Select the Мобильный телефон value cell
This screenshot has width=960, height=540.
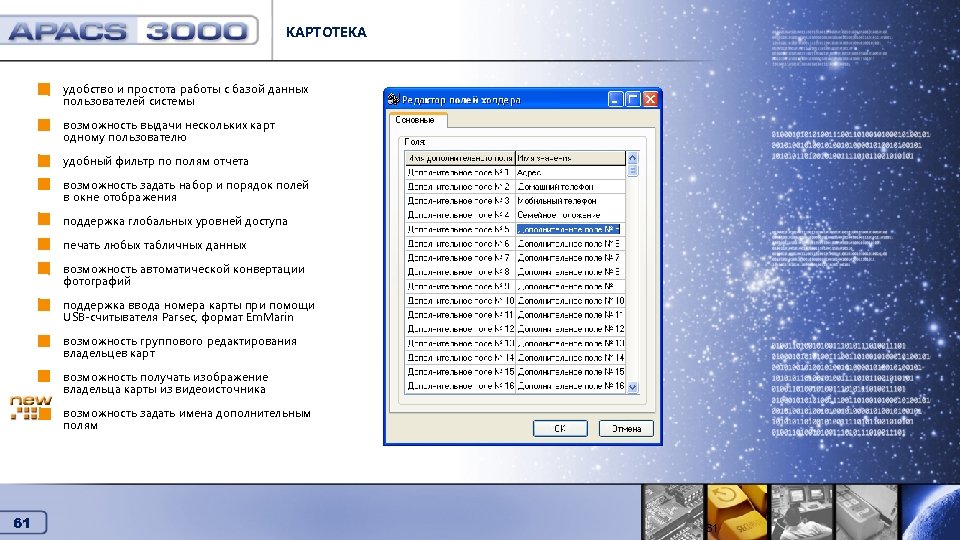[x=570, y=201]
